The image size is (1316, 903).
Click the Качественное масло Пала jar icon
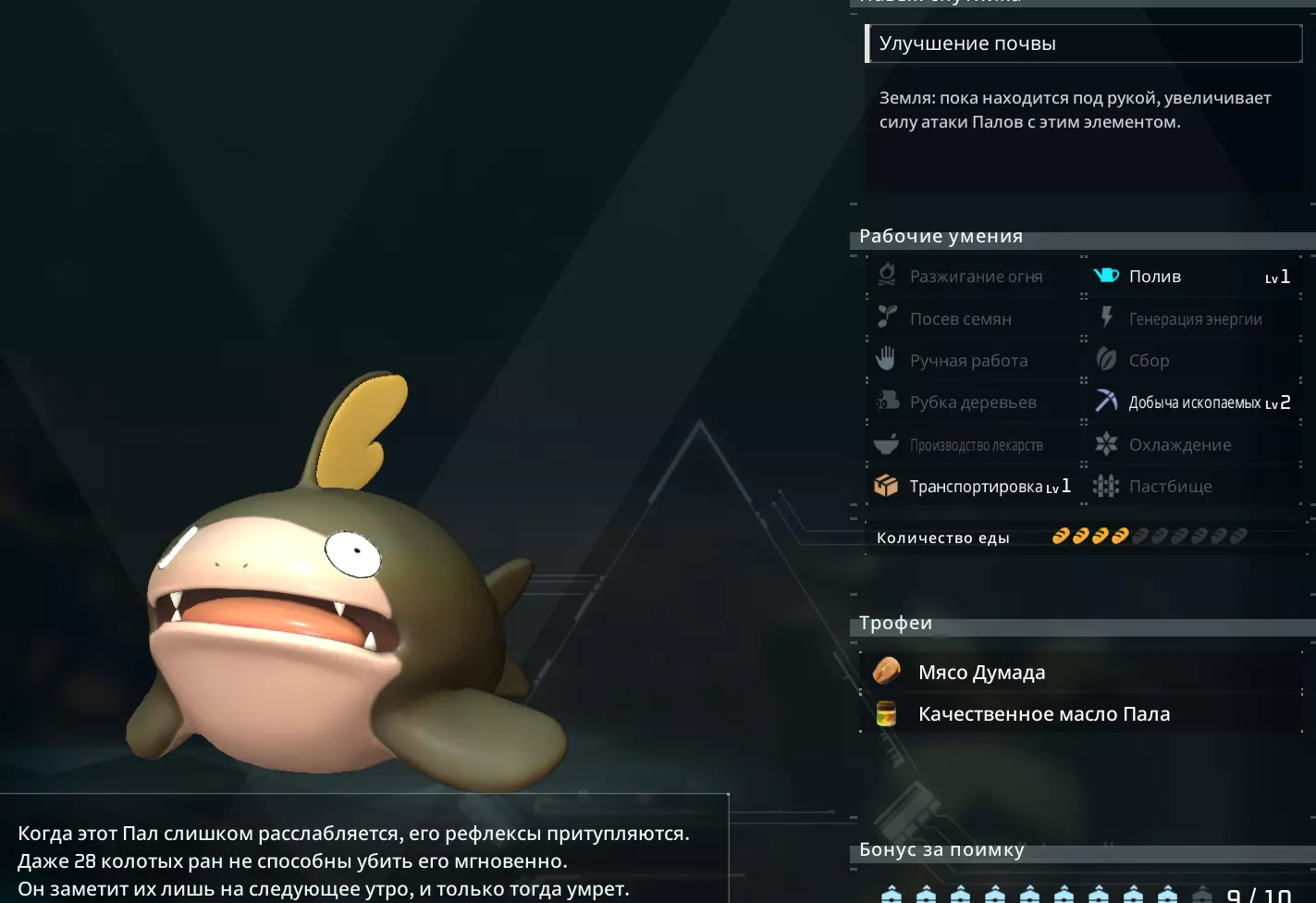(886, 713)
